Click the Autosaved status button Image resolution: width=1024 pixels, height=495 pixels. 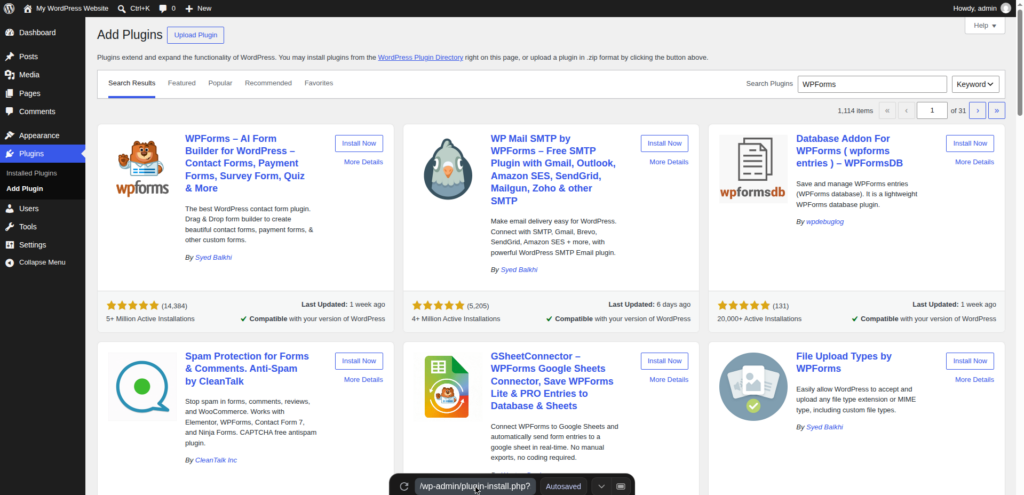pos(563,487)
